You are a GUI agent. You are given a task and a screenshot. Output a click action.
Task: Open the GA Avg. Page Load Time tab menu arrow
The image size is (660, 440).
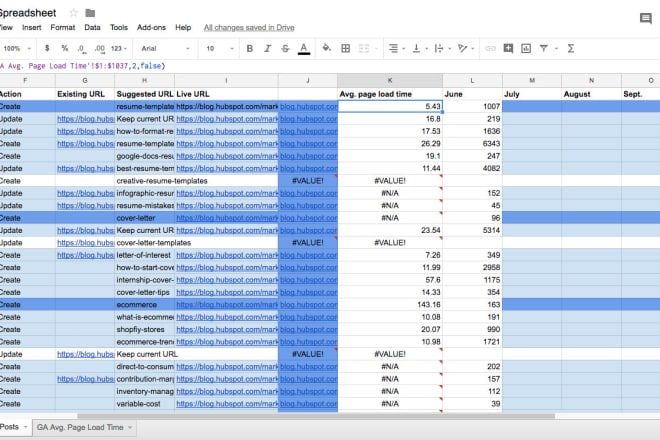pyautogui.click(x=130, y=427)
